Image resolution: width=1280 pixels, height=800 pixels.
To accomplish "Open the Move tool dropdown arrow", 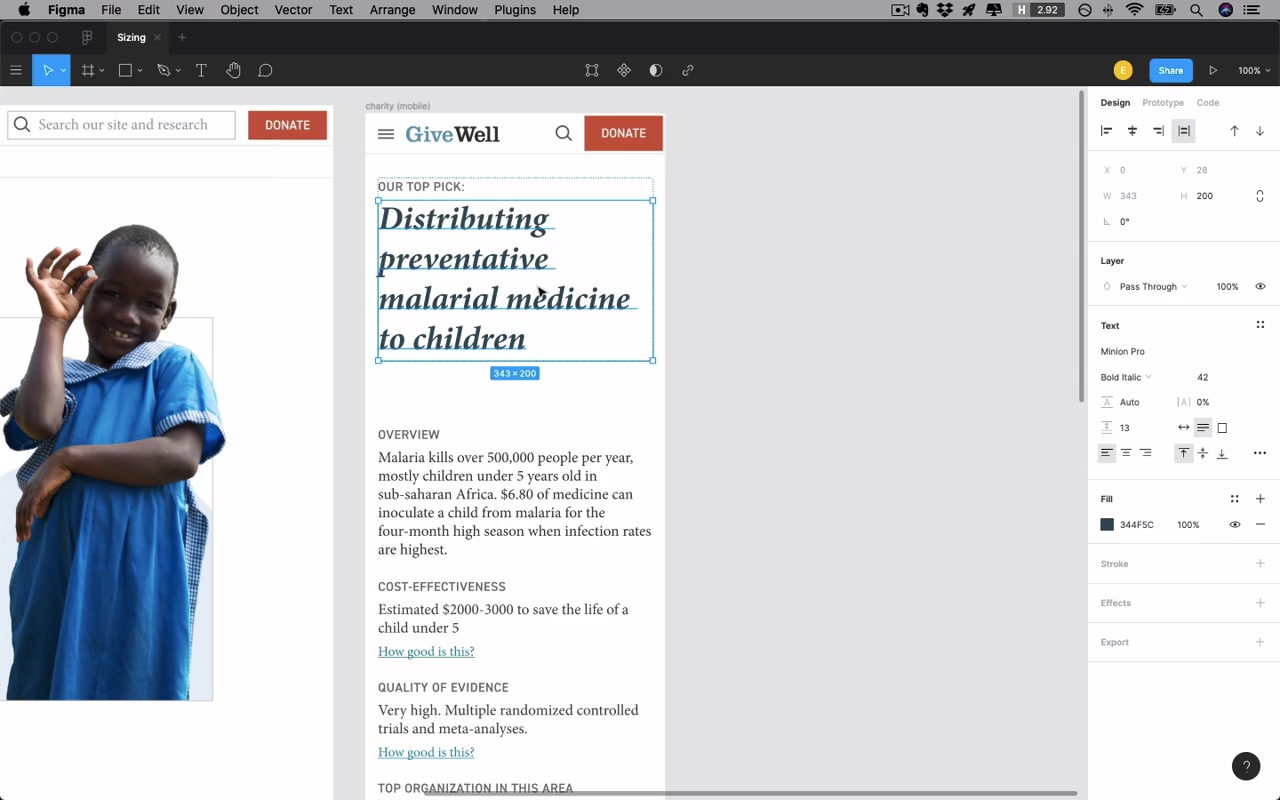I will [63, 71].
